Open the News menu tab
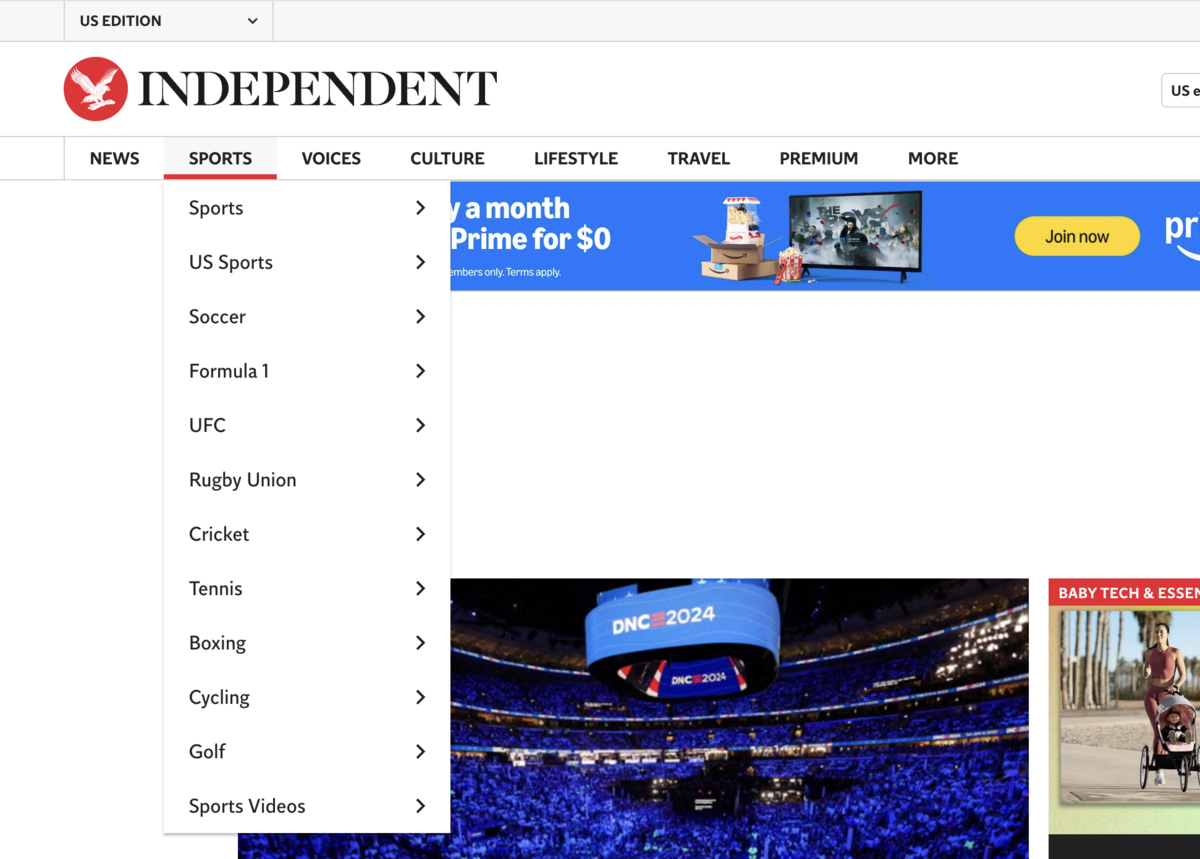This screenshot has width=1200, height=859. coord(114,158)
